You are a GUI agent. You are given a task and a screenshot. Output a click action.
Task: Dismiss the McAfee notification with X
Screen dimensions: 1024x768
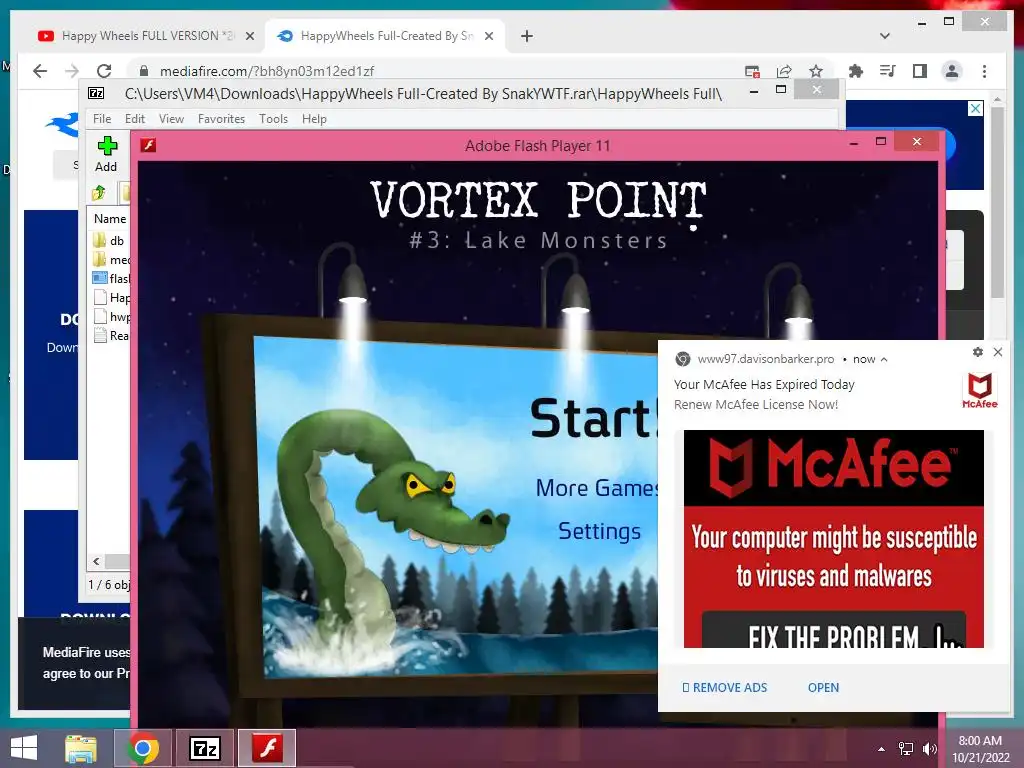pyautogui.click(x=998, y=352)
